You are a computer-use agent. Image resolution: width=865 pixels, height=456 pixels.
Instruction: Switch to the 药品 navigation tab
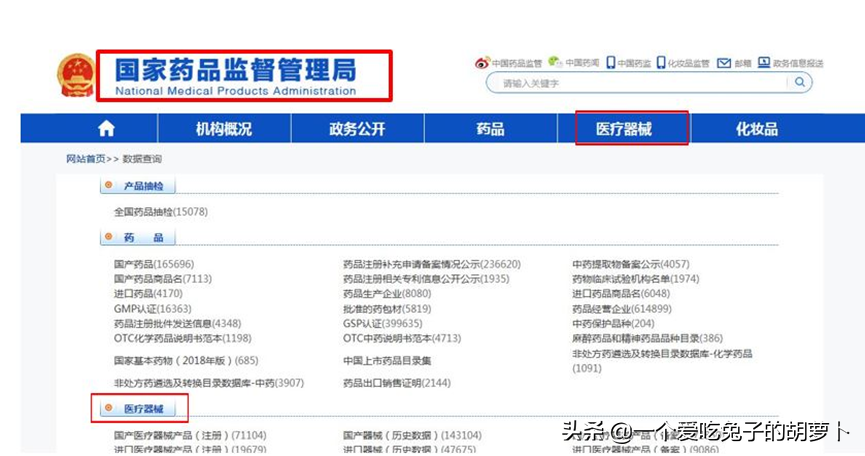point(490,129)
